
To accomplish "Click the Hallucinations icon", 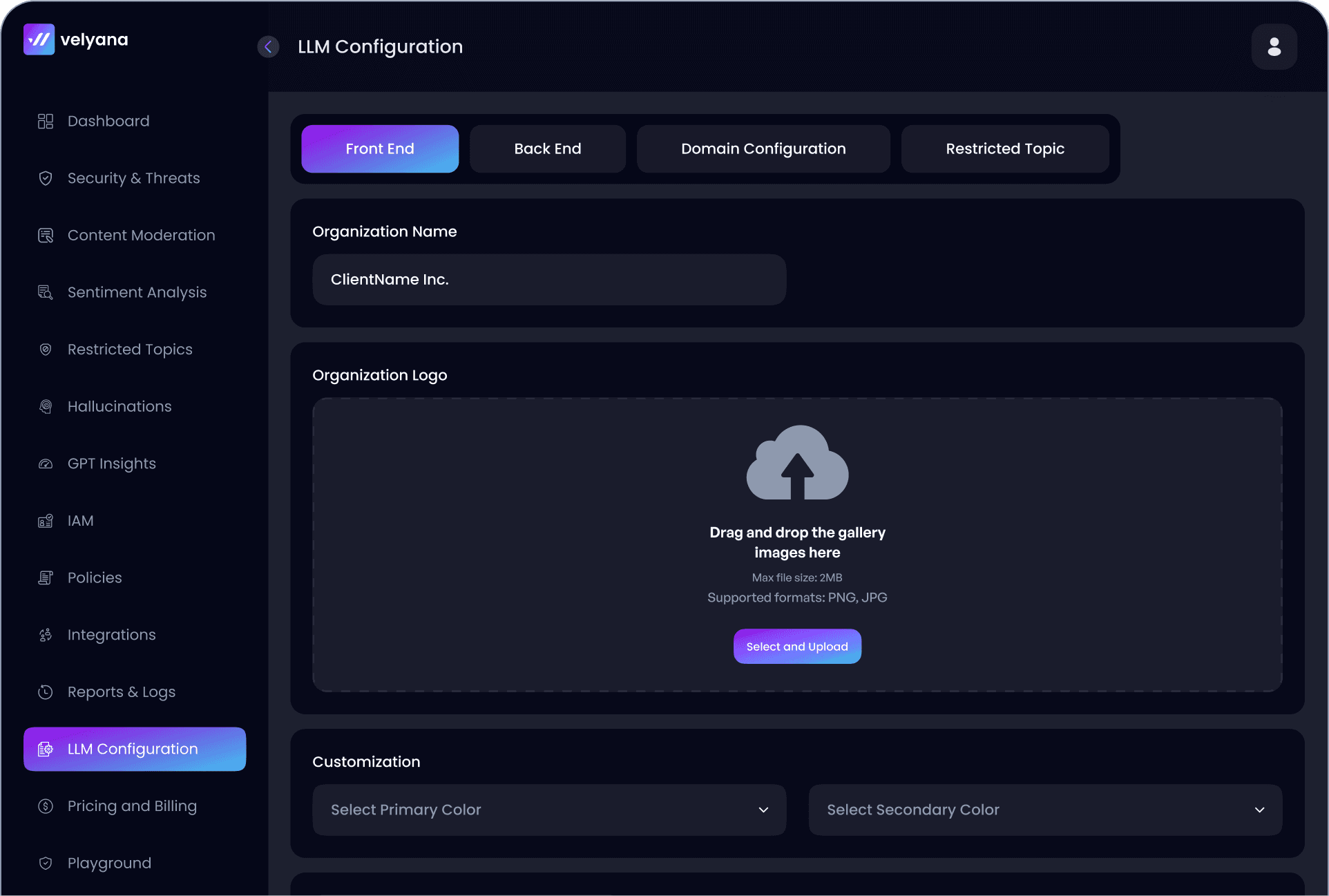I will tap(46, 407).
